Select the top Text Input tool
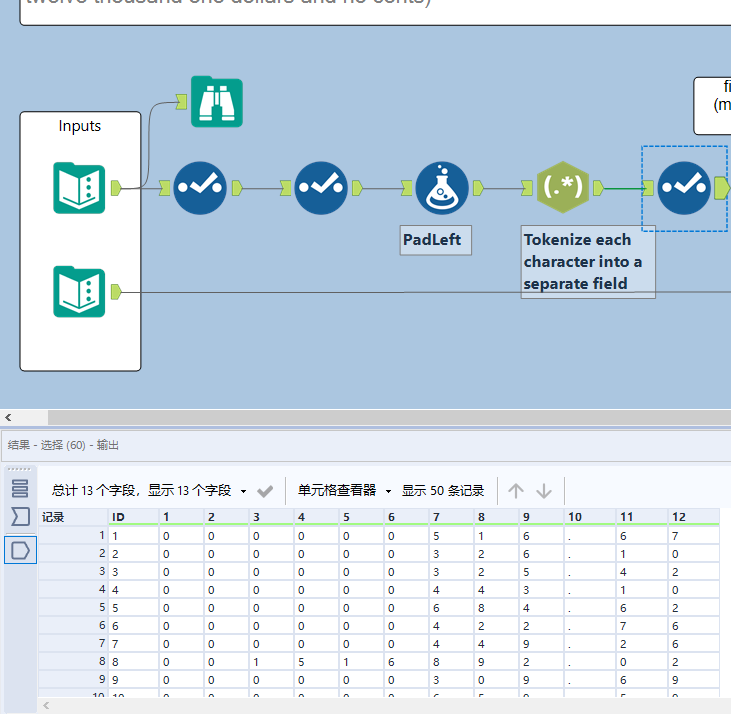This screenshot has height=714, width=731. pyautogui.click(x=79, y=188)
